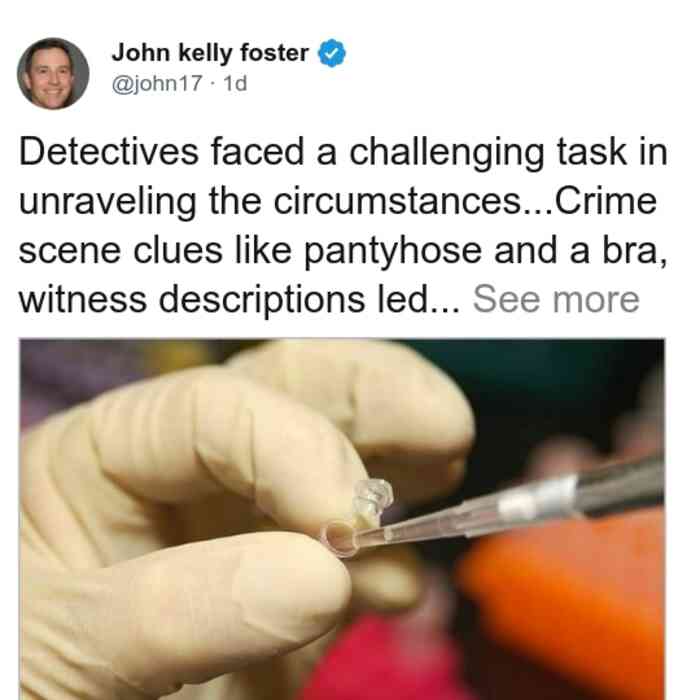Open the attached lab photo
700x700 pixels.
[342, 519]
